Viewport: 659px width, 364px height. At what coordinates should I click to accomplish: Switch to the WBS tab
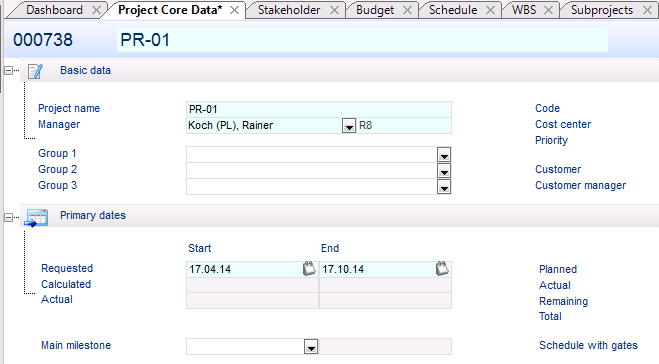click(x=524, y=10)
